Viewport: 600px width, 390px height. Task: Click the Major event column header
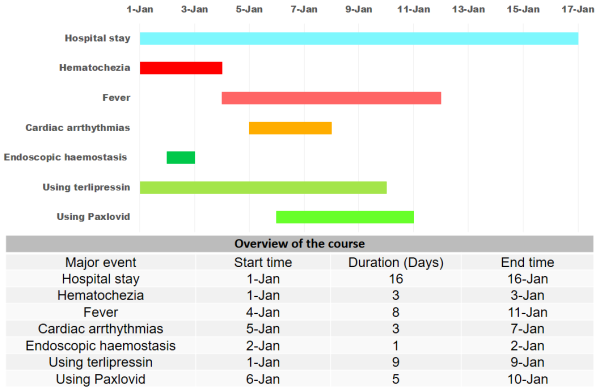click(101, 262)
